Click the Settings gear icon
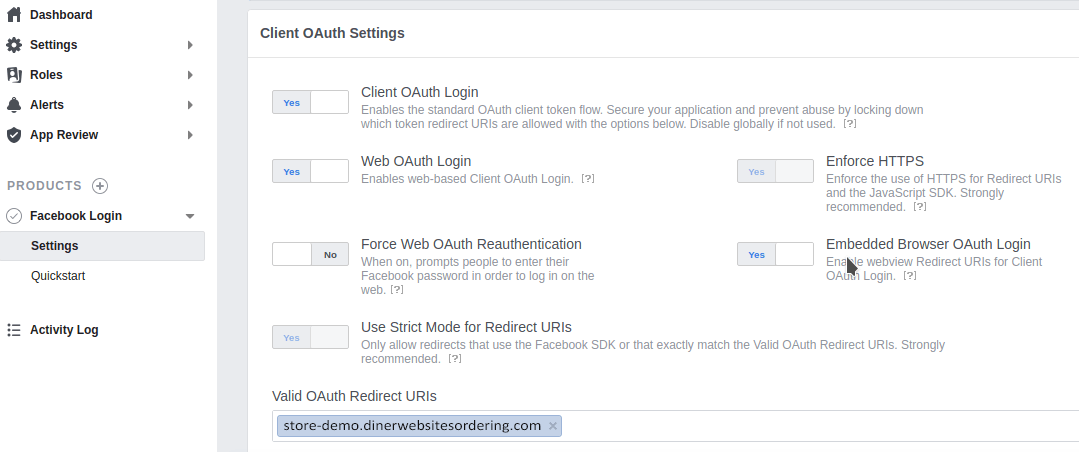Viewport: 1079px width, 452px height. (14, 45)
